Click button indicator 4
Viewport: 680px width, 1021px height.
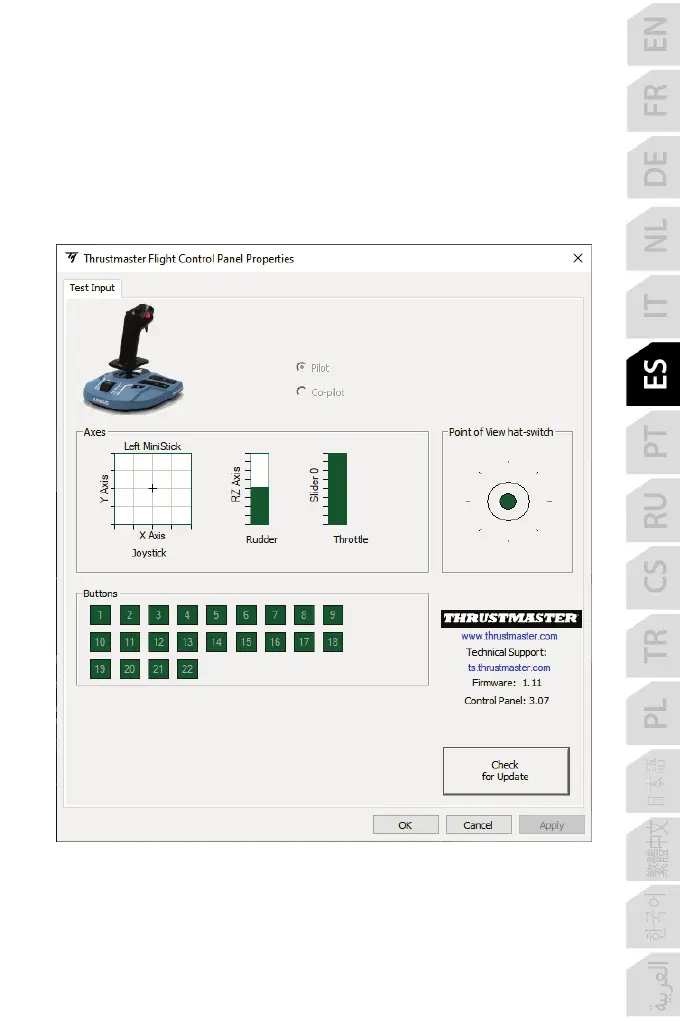(187, 615)
